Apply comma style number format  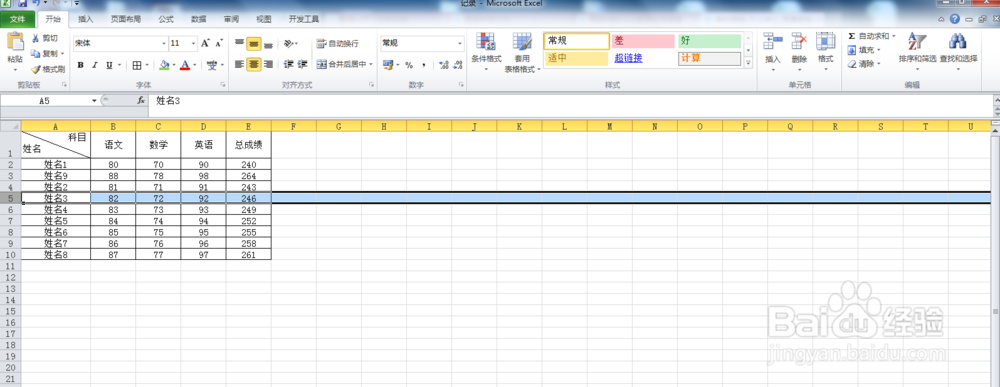click(423, 65)
